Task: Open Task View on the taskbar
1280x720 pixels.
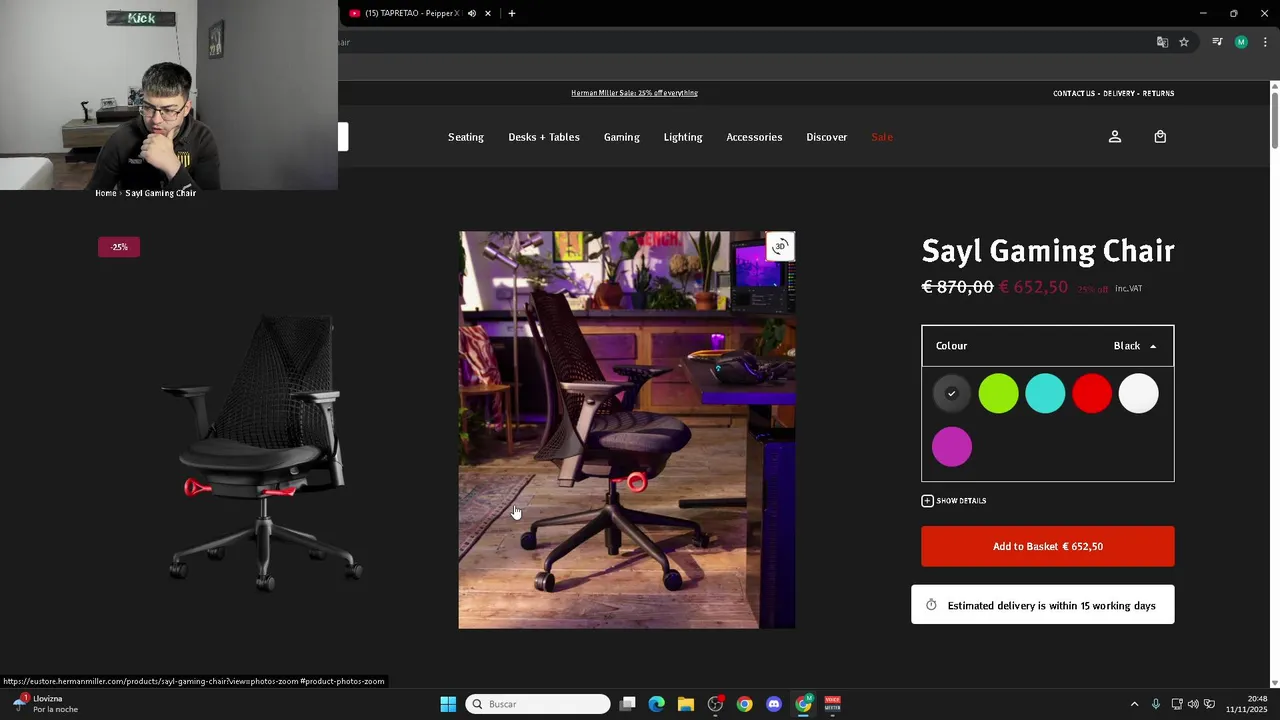Action: [x=628, y=704]
